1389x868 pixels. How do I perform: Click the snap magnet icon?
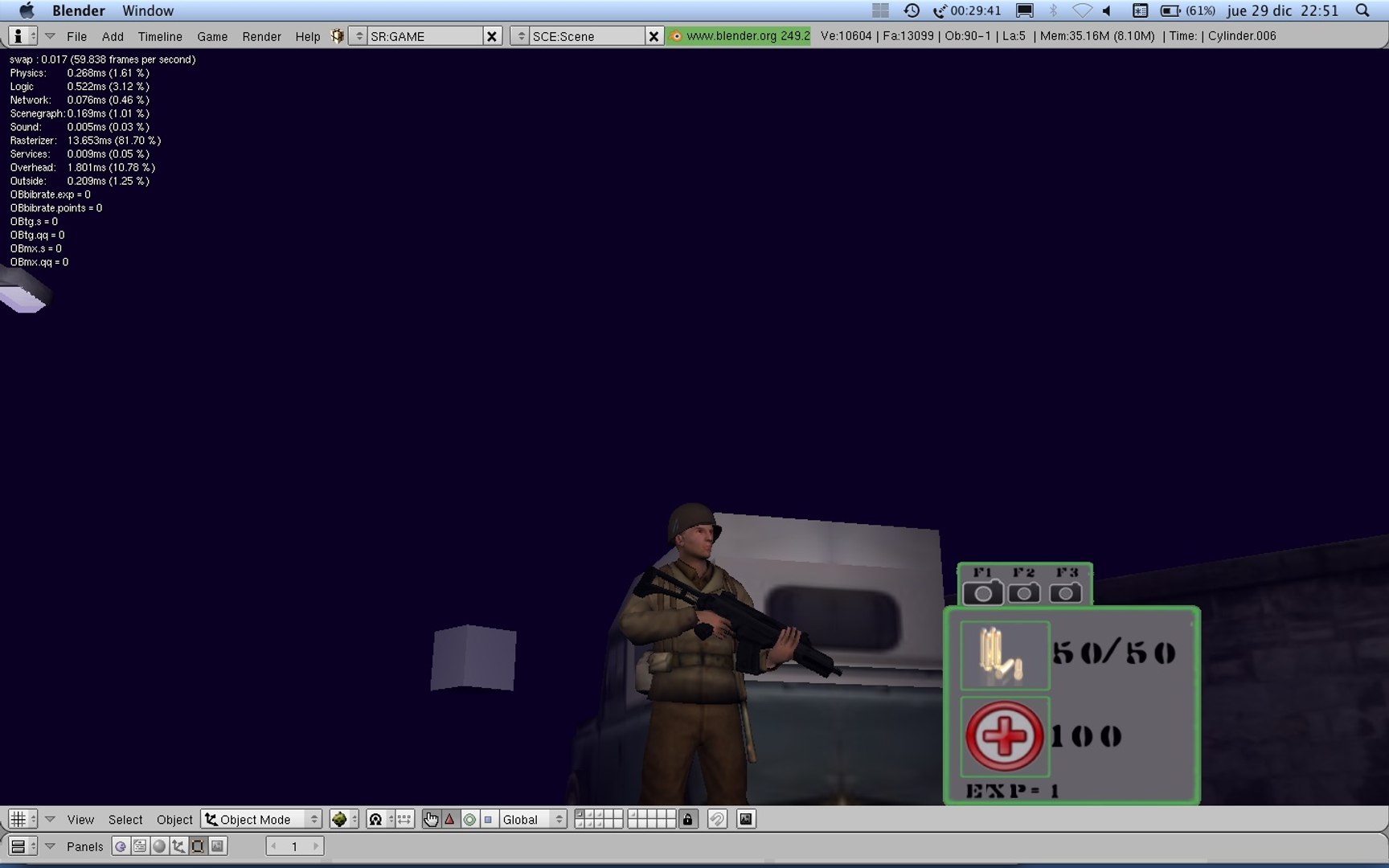point(717,819)
